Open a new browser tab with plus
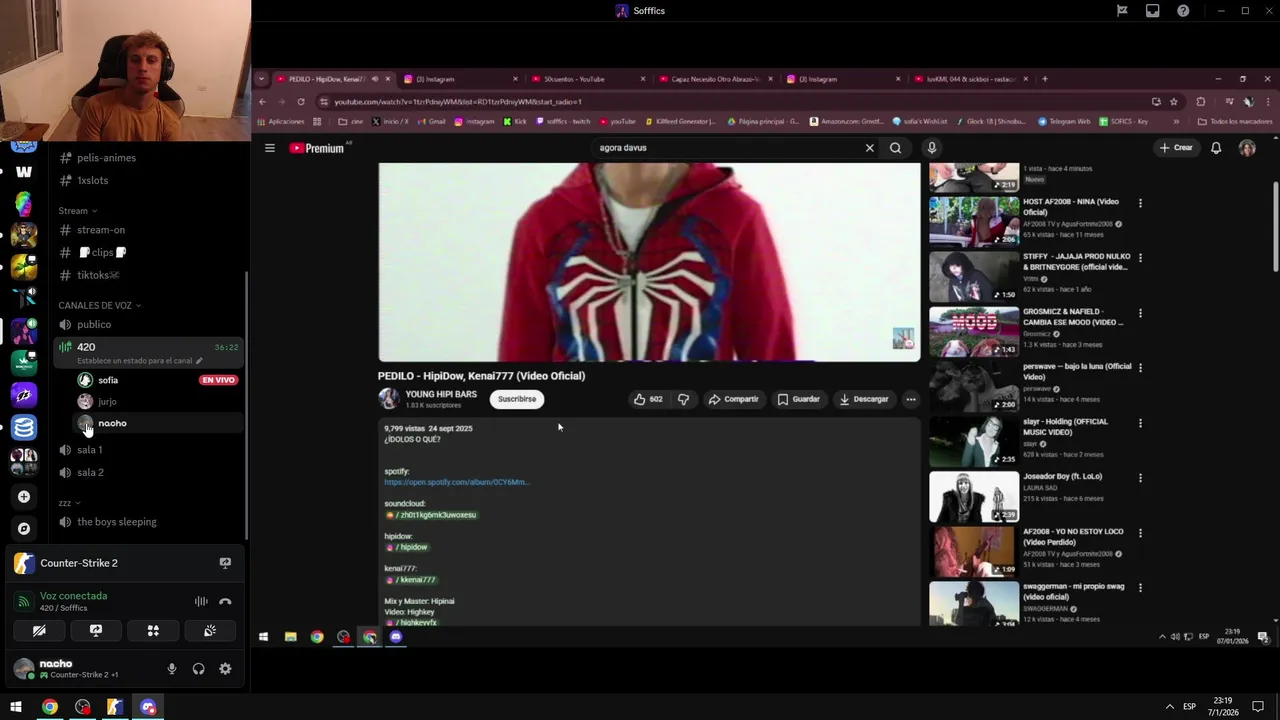Image resolution: width=1280 pixels, height=720 pixels. coord(1045,79)
